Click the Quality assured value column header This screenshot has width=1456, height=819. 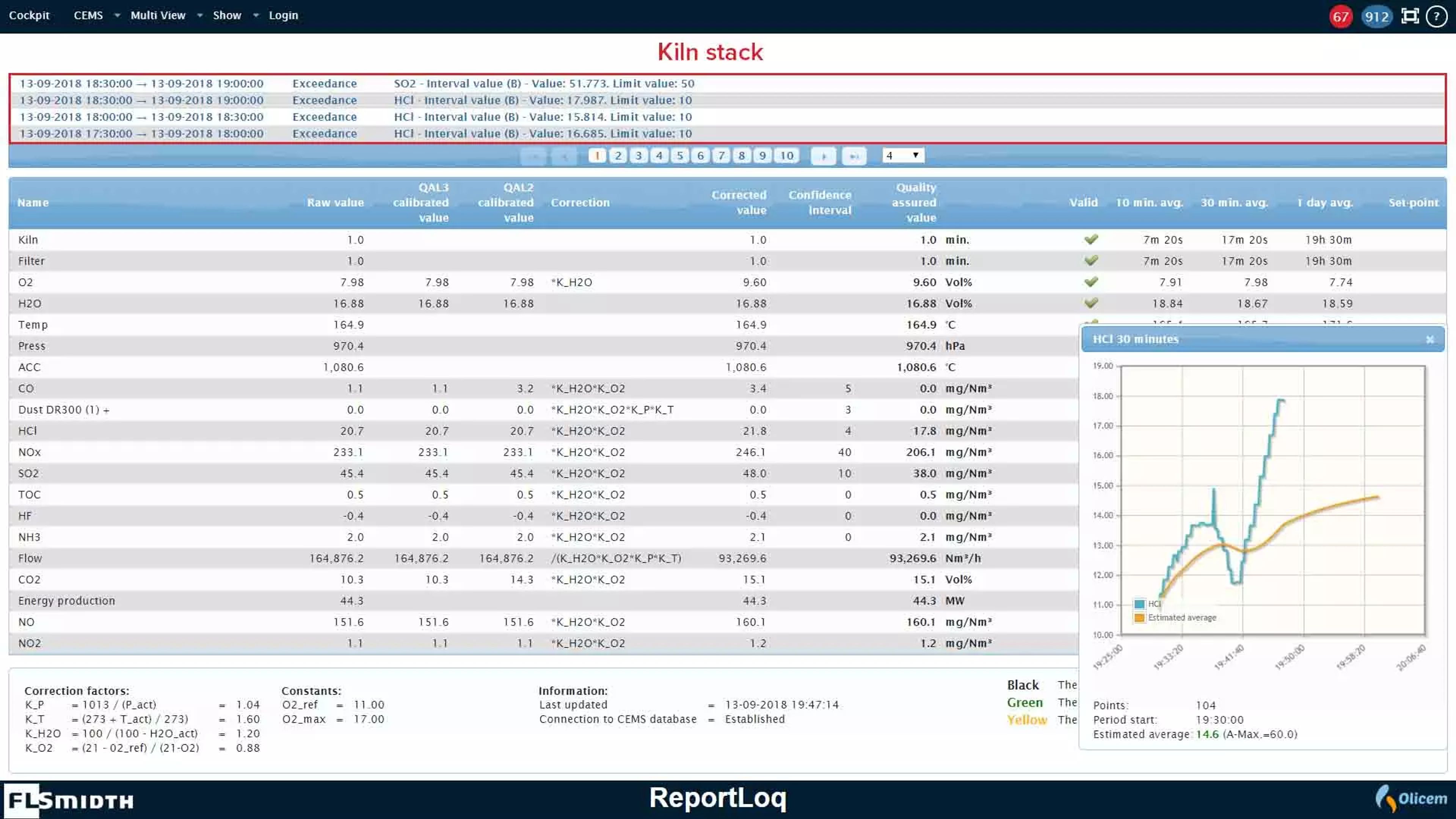914,202
